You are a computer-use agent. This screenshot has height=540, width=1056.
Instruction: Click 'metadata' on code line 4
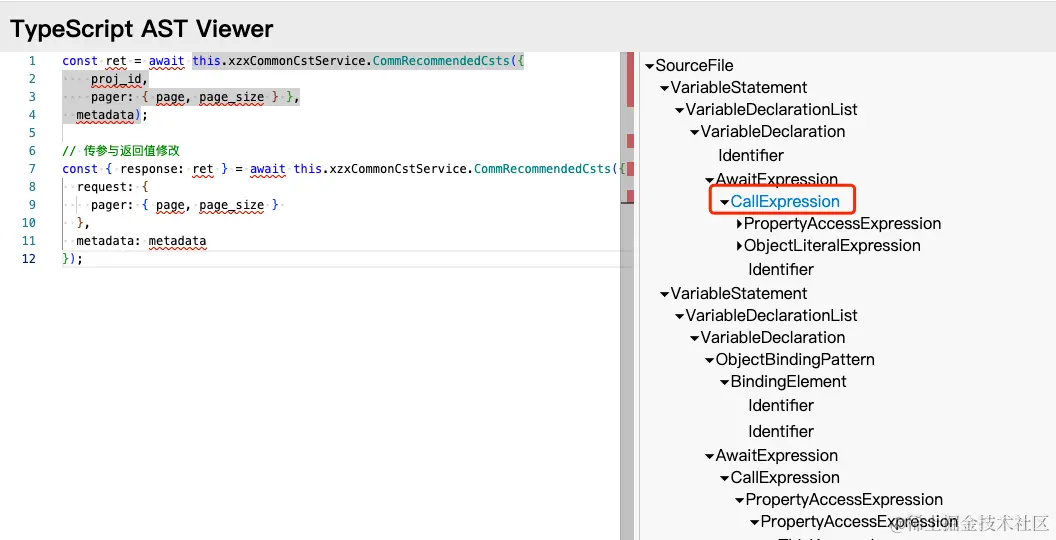105,115
